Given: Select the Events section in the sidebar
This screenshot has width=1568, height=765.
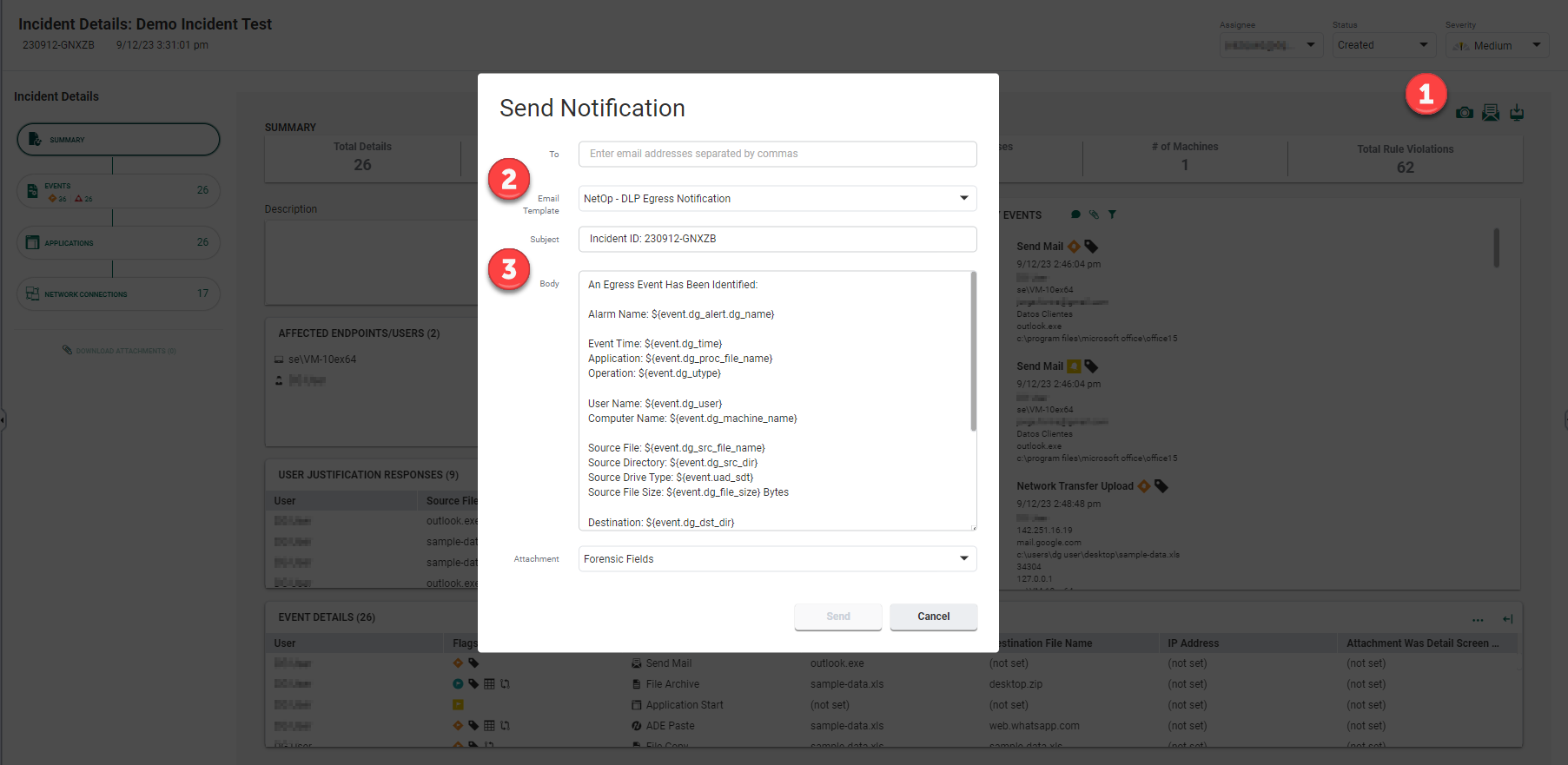Looking at the screenshot, I should coord(118,191).
